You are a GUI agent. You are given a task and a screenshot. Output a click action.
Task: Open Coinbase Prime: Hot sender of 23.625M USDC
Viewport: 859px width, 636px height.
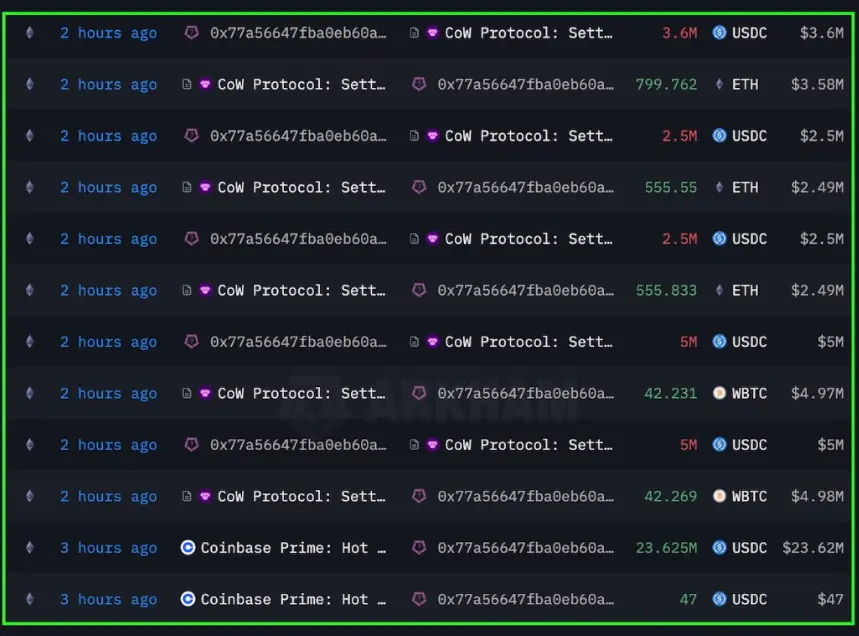[x=293, y=548]
